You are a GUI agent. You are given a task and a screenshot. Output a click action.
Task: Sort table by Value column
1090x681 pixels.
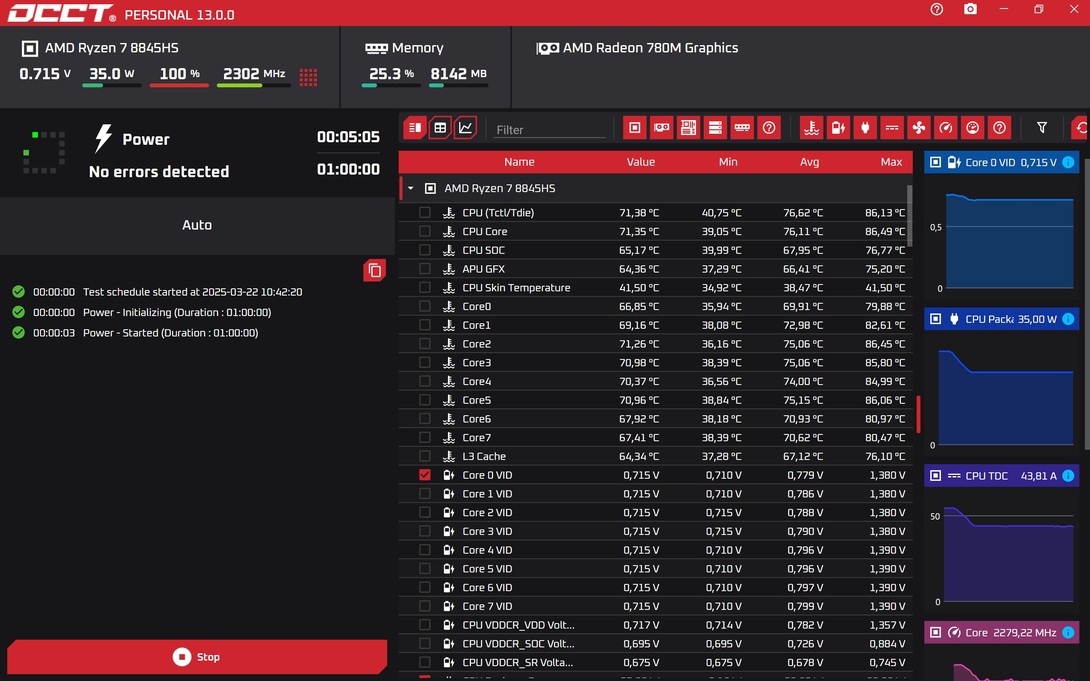tap(640, 162)
